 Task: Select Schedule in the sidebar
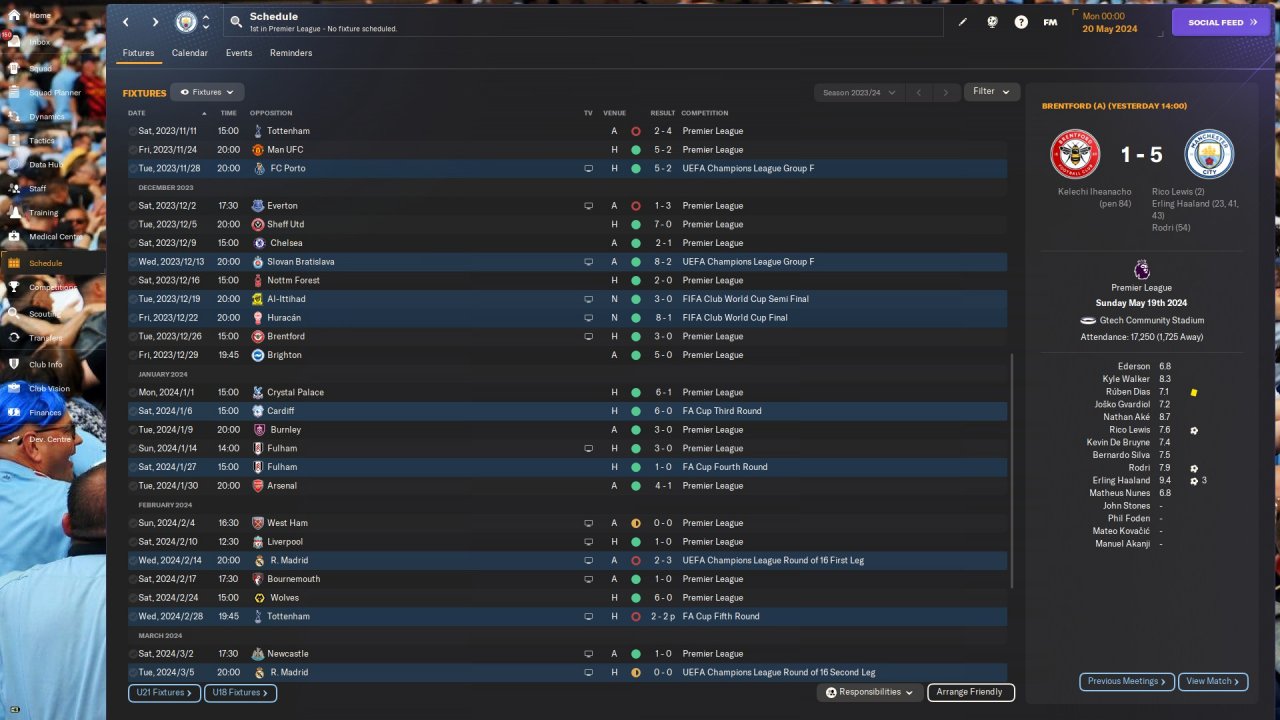point(53,263)
